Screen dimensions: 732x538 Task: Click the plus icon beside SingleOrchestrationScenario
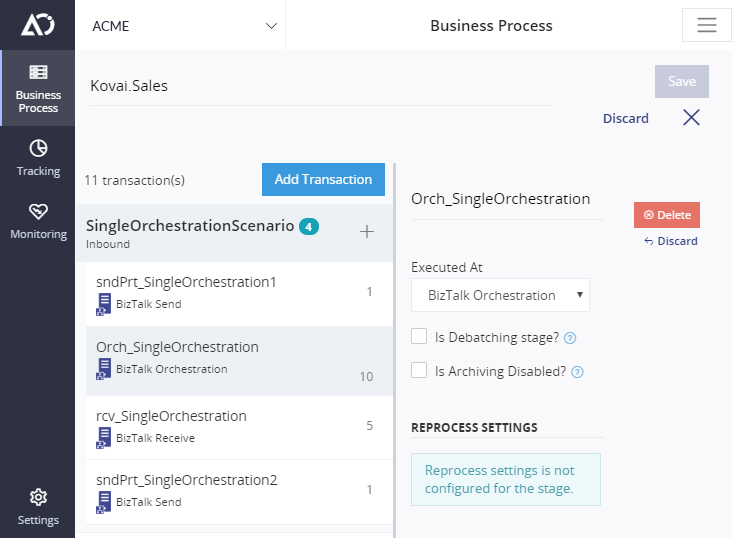pos(366,231)
